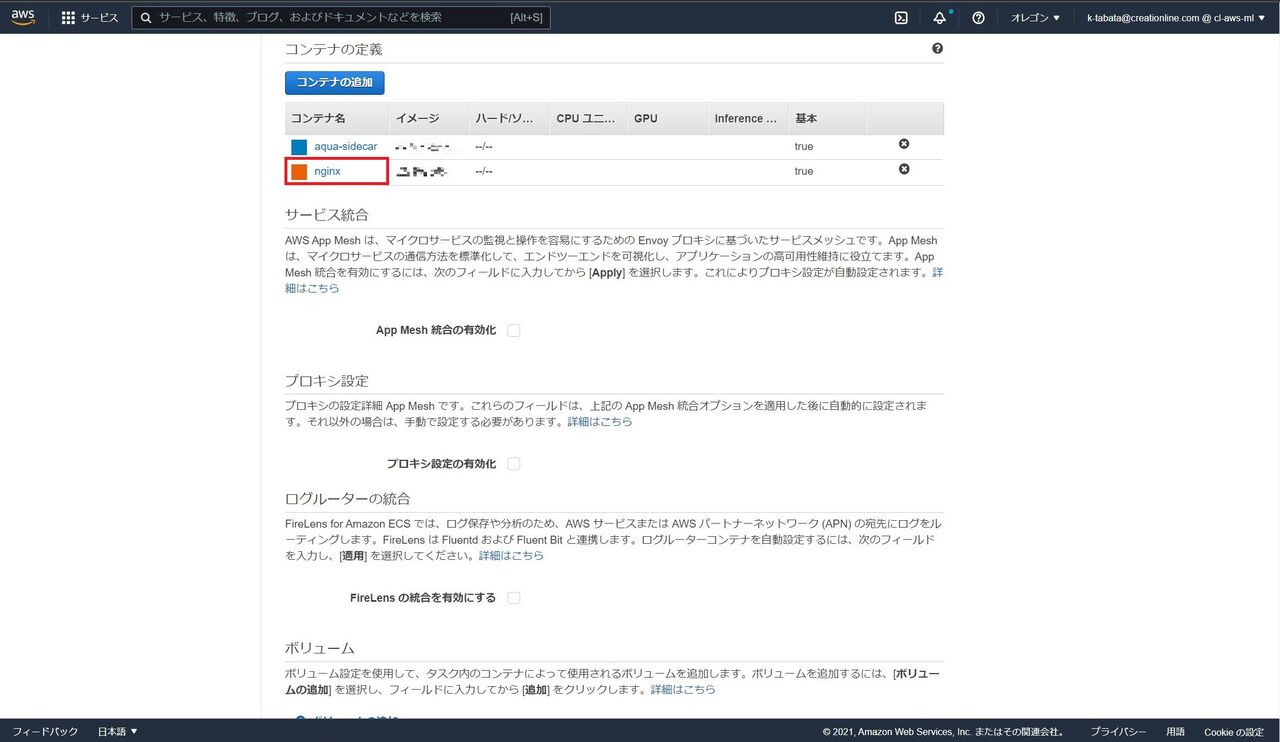Remove the aqua-sidecar container row
This screenshot has height=742, width=1280.
[x=904, y=144]
